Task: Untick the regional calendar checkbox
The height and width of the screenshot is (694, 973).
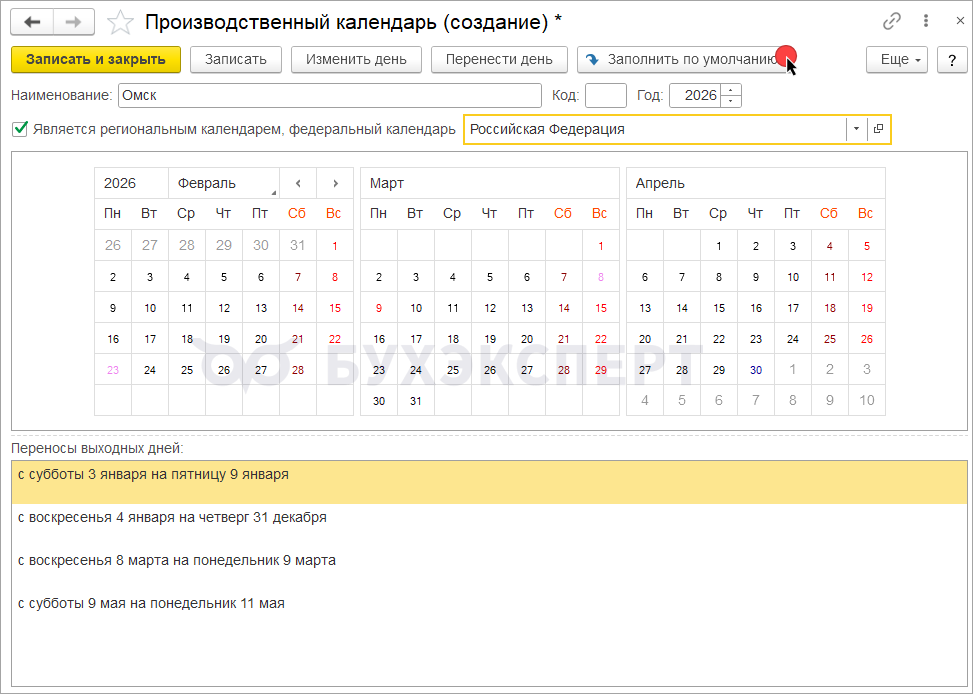Action: pos(20,129)
